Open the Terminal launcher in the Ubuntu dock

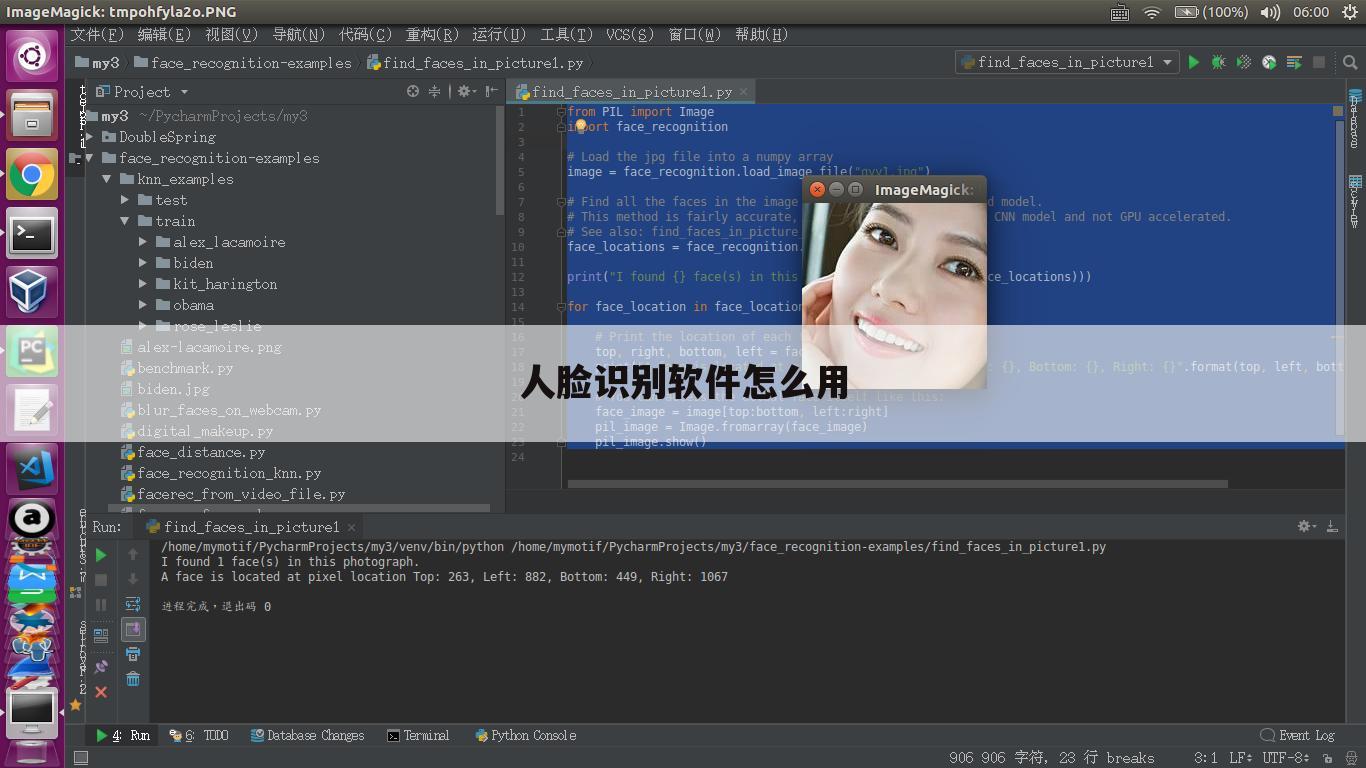[32, 234]
